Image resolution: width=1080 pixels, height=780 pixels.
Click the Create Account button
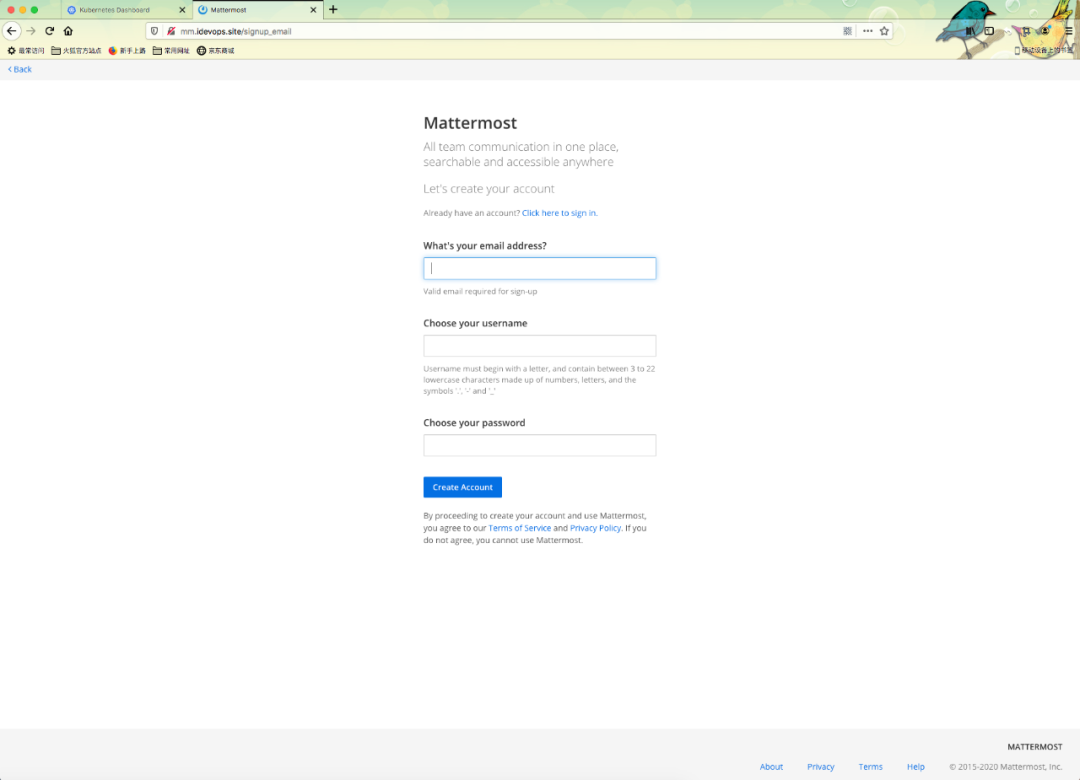[462, 487]
